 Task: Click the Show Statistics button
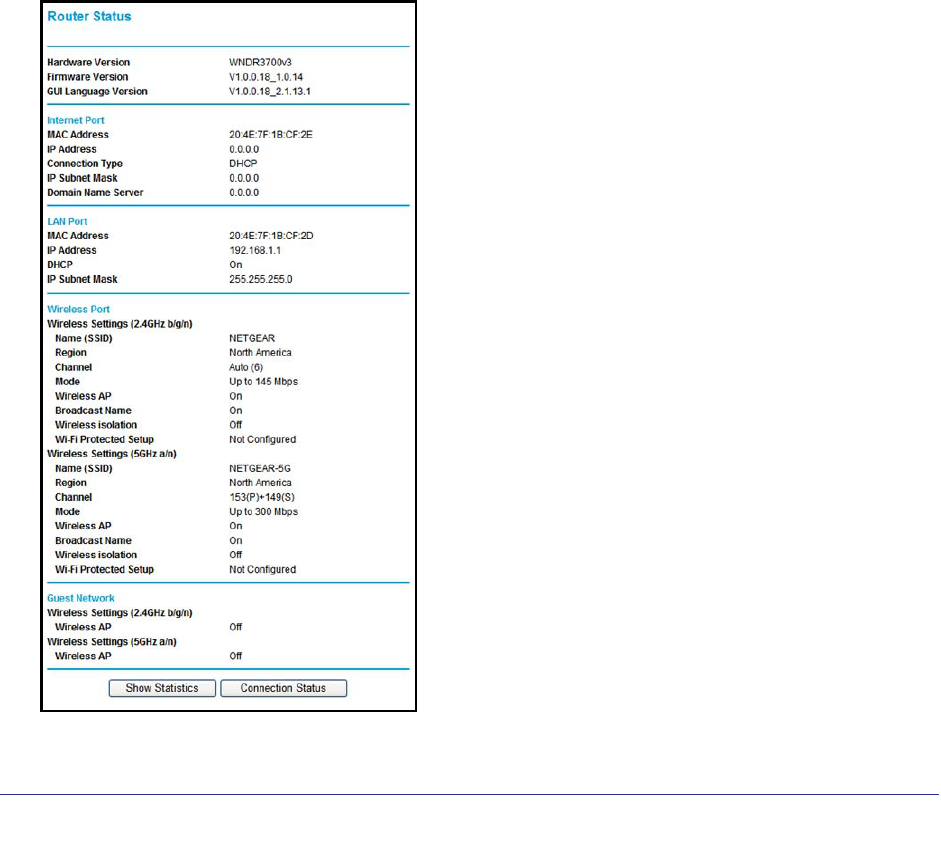(x=162, y=688)
